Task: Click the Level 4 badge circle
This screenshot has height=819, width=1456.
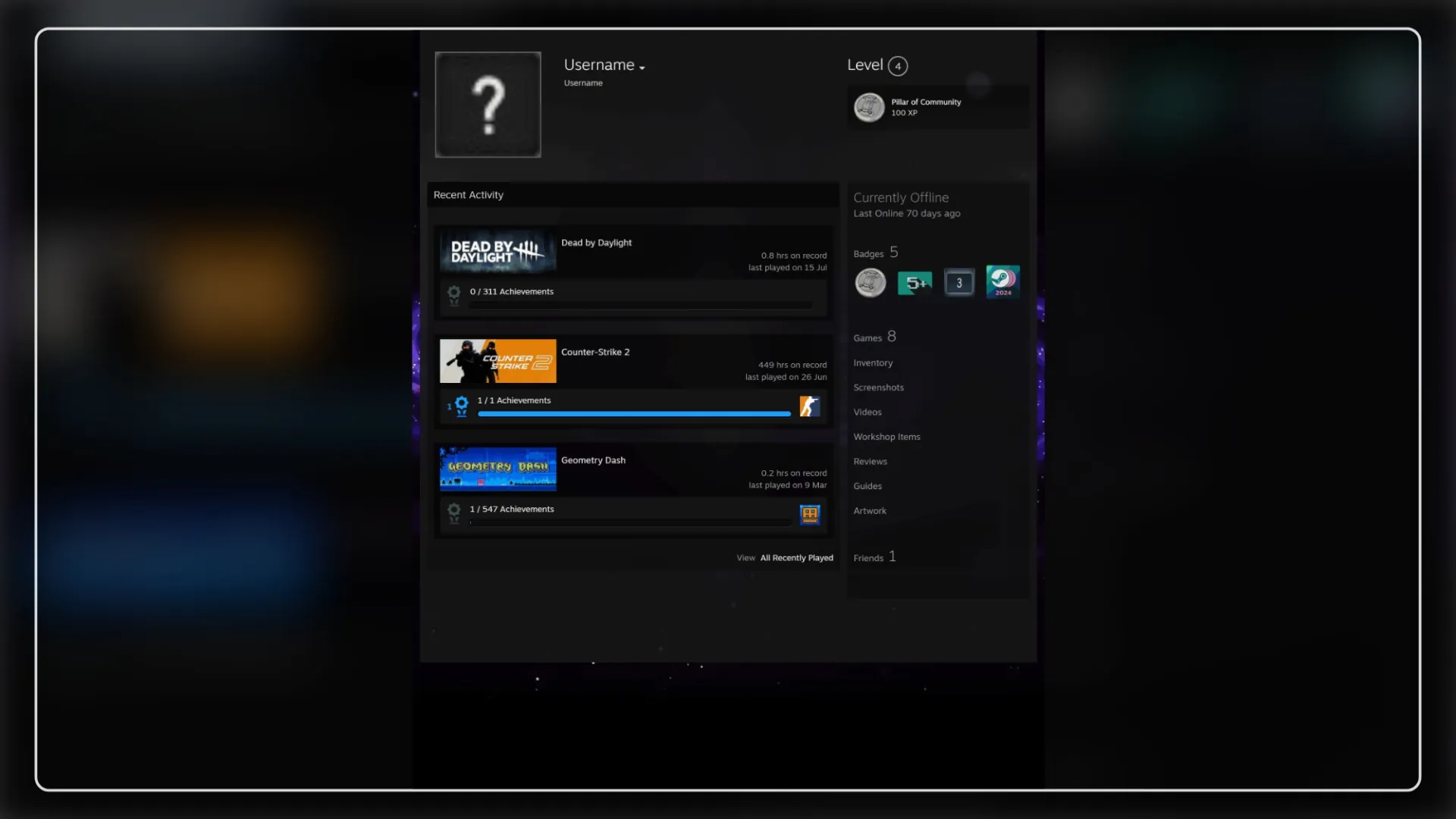Action: pos(898,66)
